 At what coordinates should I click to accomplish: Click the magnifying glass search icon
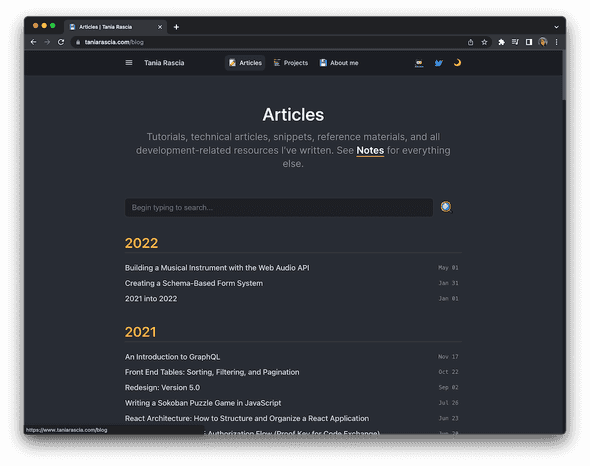(x=446, y=207)
